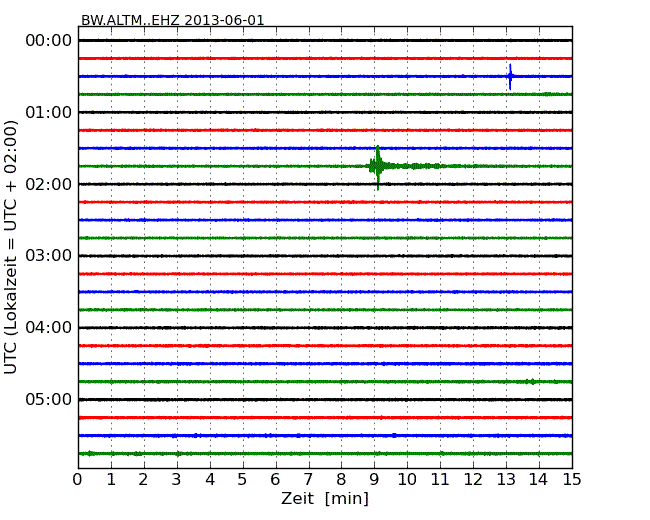Click the x-axis tick label 1

click(x=111, y=480)
